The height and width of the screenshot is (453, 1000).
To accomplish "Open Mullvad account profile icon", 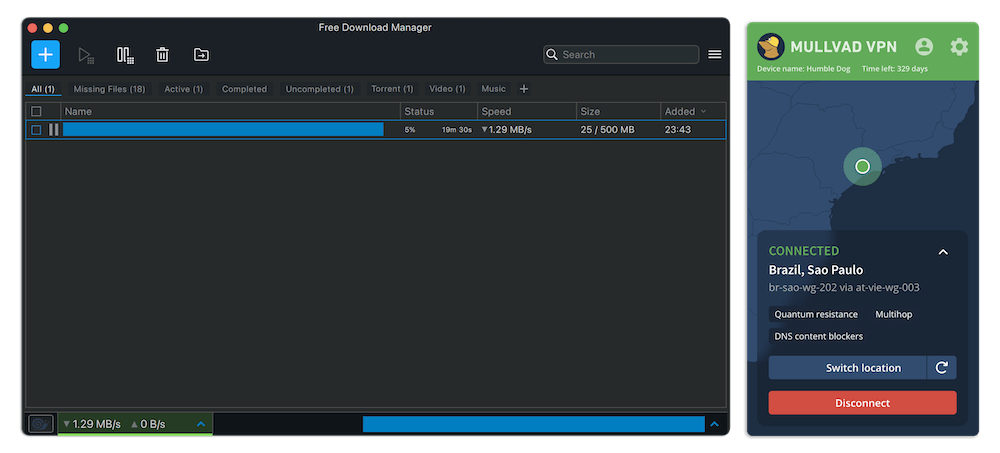I will (923, 47).
